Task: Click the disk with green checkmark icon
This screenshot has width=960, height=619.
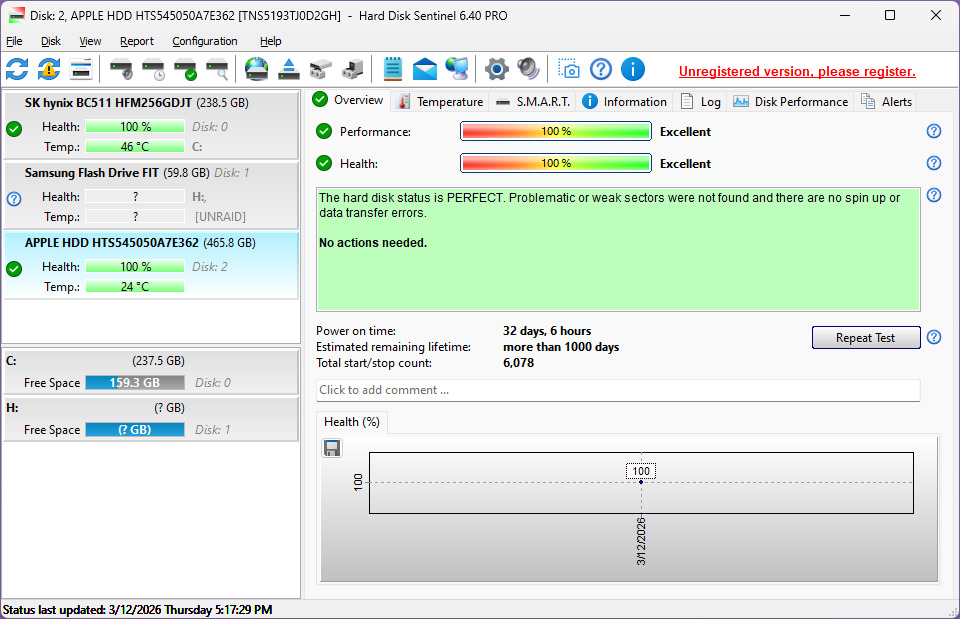Action: [x=185, y=69]
